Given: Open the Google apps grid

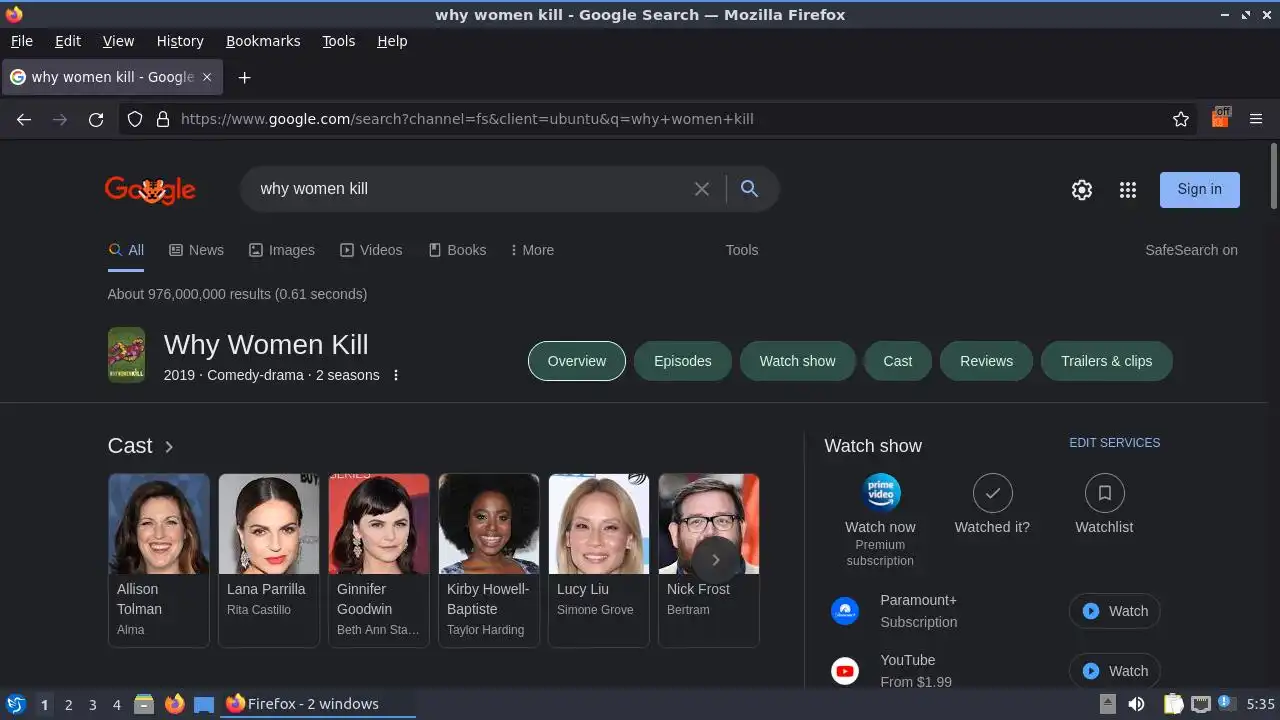Looking at the screenshot, I should pos(1128,190).
